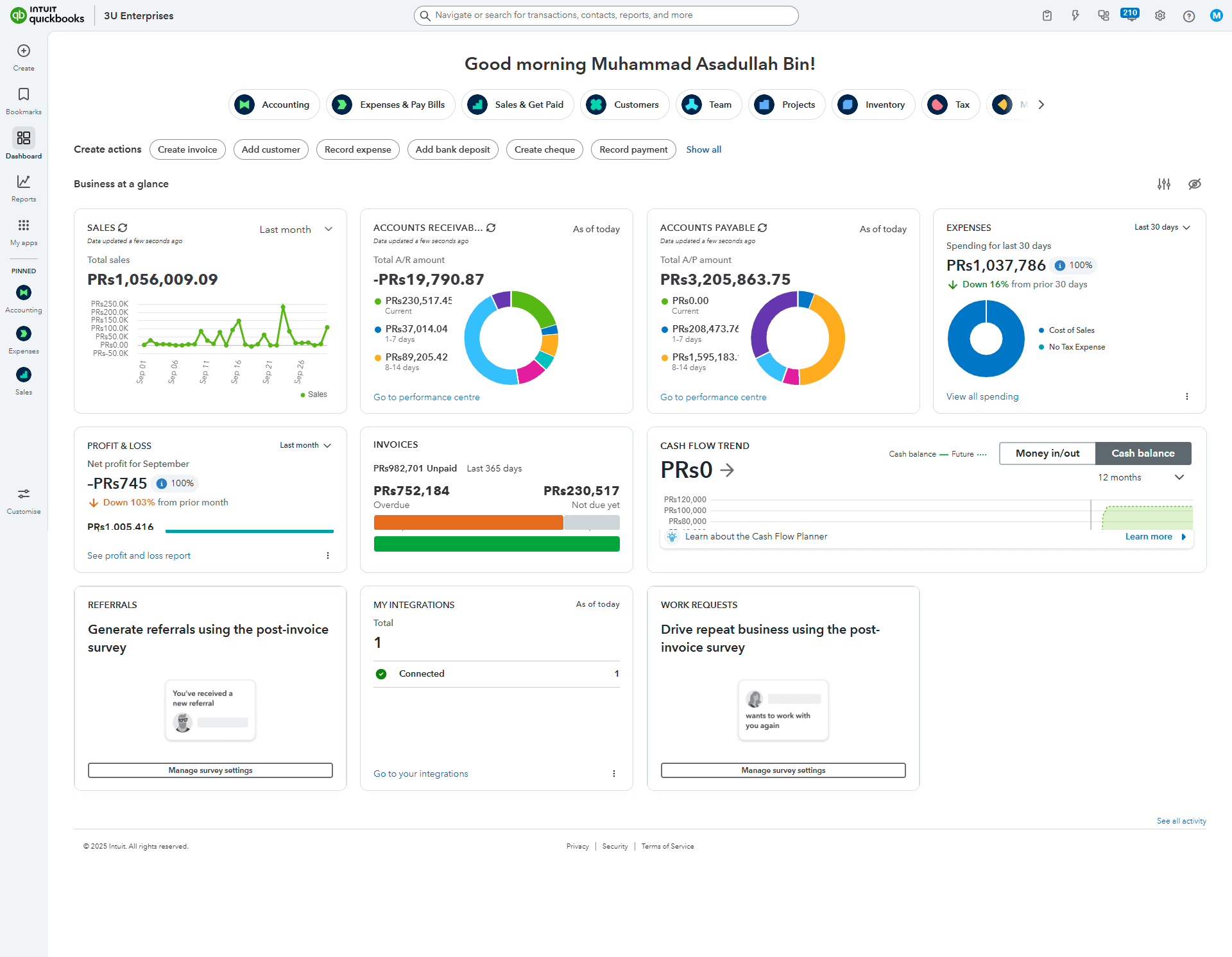This screenshot has width=1232, height=957.
Task: Click the Customise sliders icon in sidebar
Action: click(24, 495)
